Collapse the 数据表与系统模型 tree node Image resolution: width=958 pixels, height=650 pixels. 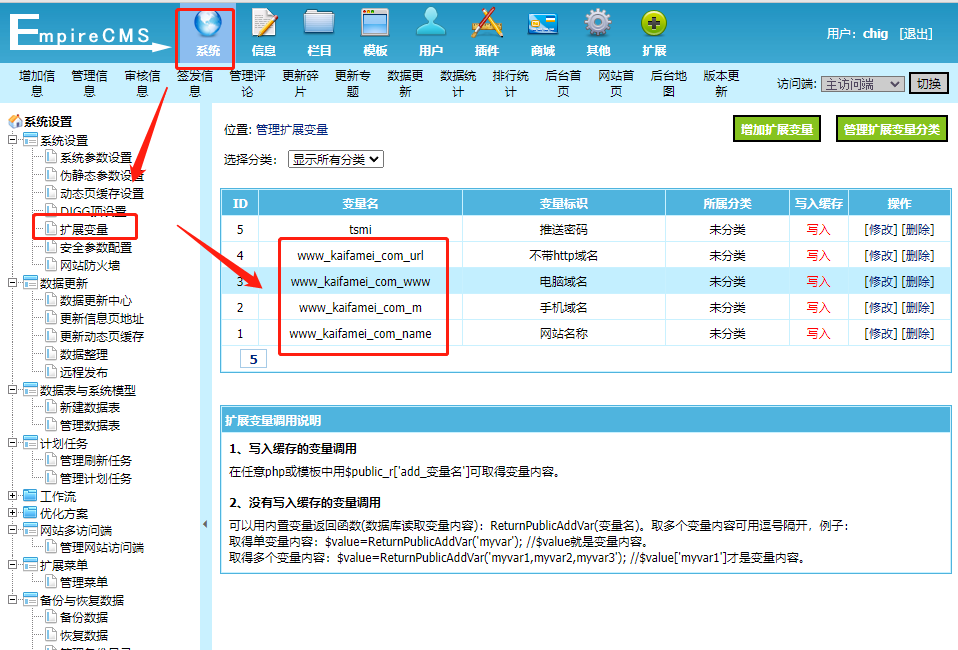point(12,390)
